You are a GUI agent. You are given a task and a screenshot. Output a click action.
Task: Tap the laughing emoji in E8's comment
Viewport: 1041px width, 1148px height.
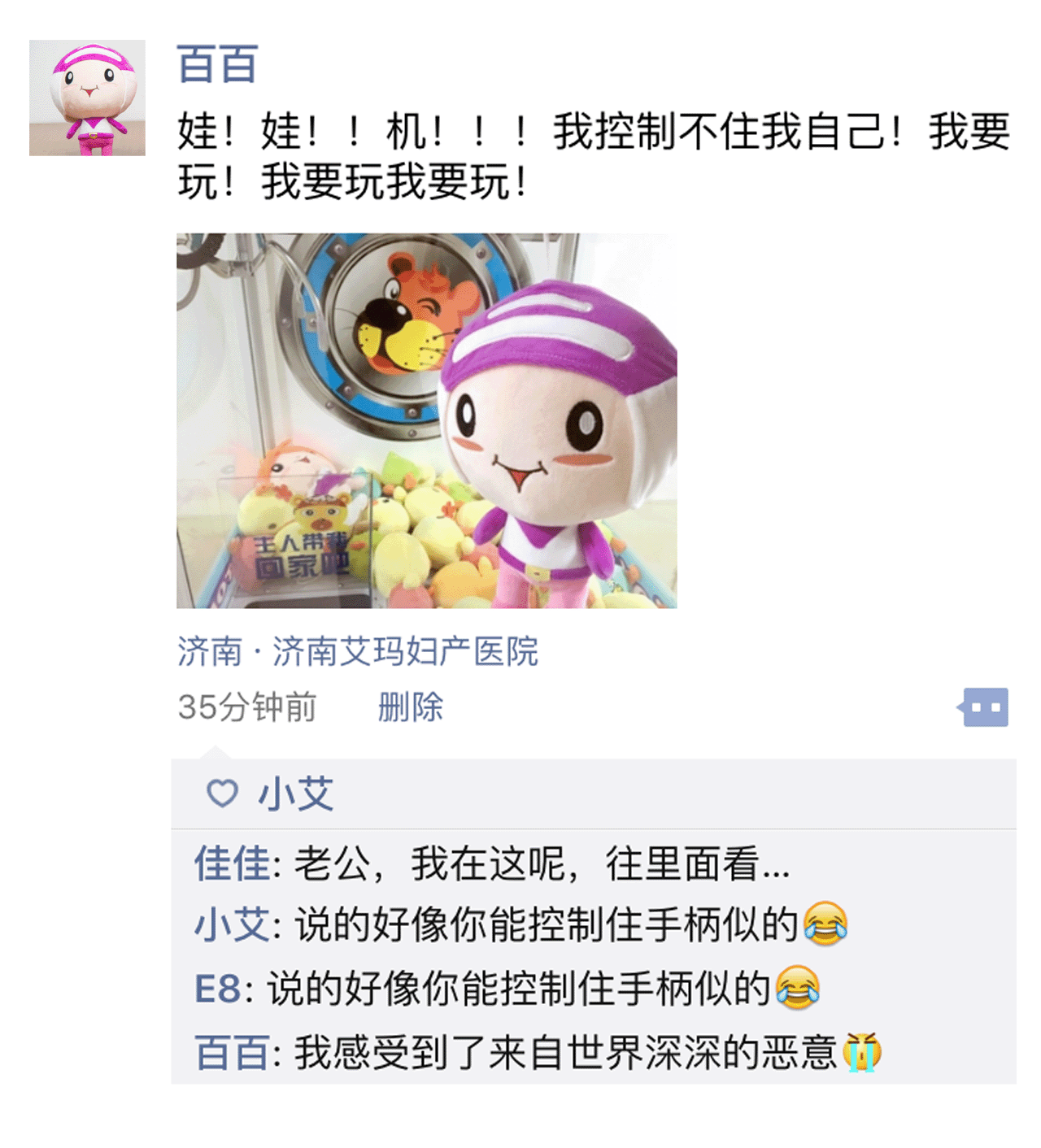point(798,987)
